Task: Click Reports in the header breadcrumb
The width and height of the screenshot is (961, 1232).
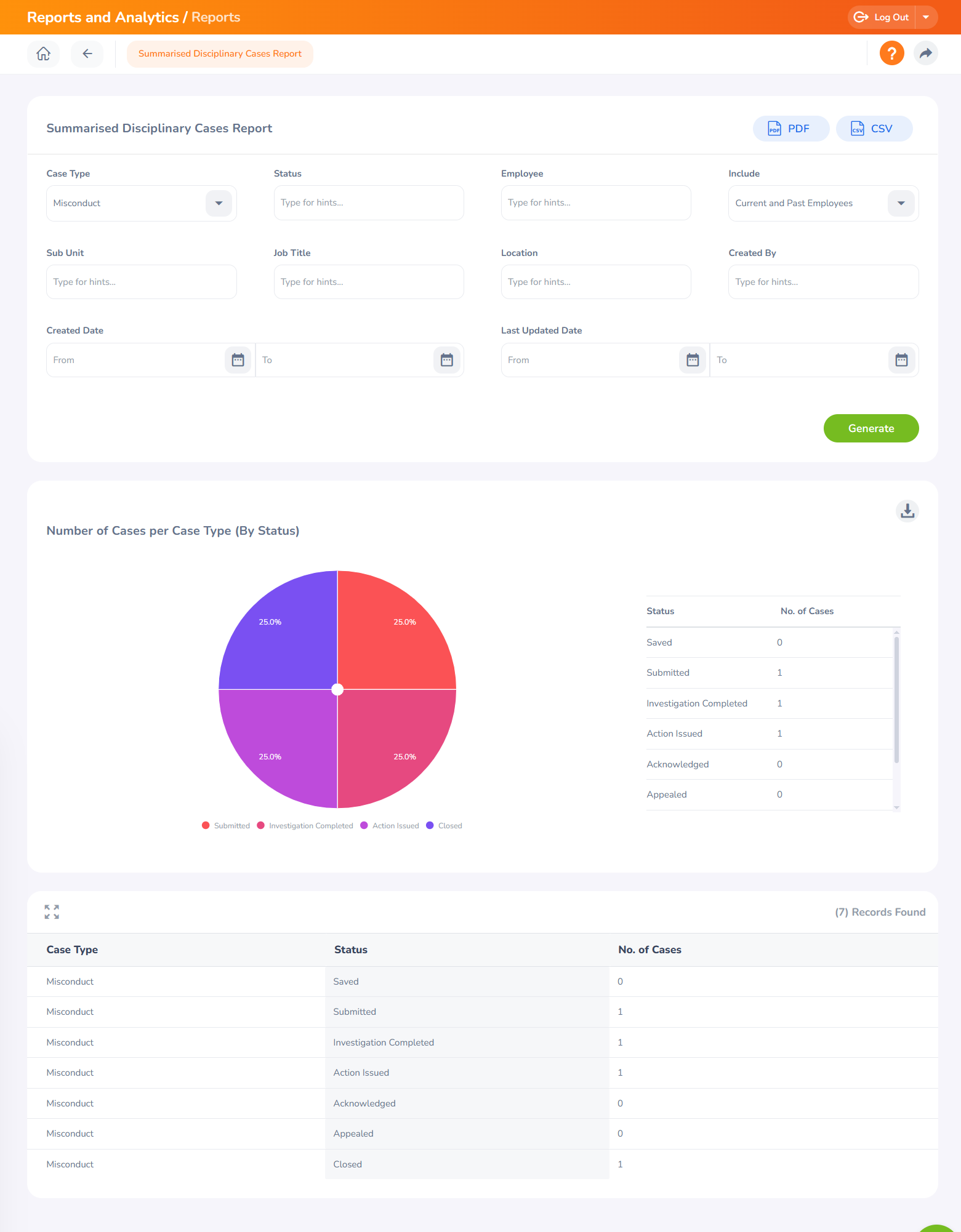Action: pyautogui.click(x=215, y=17)
